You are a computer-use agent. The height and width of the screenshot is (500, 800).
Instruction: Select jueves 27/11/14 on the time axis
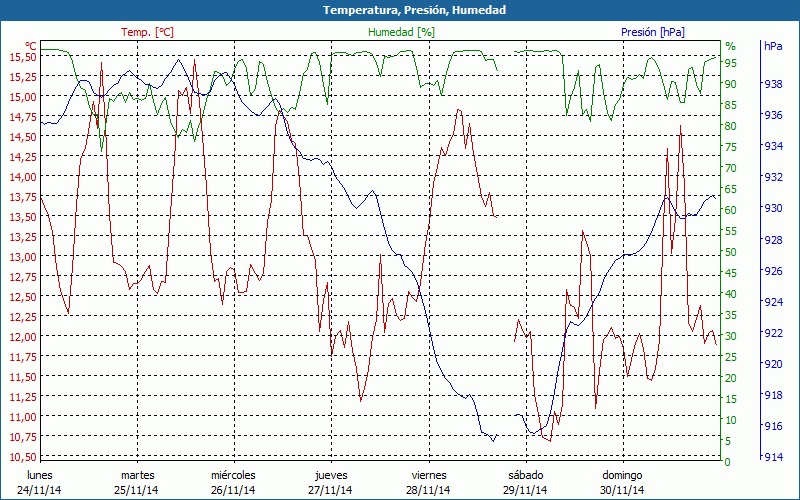[331, 482]
